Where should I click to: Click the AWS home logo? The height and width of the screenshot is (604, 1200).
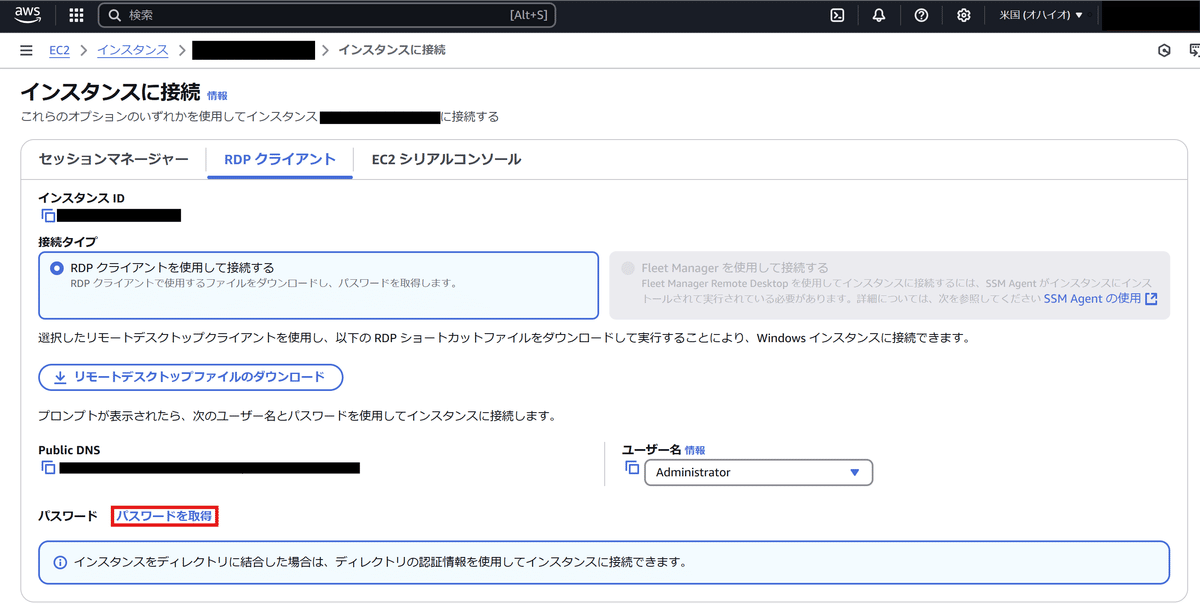[x=25, y=14]
